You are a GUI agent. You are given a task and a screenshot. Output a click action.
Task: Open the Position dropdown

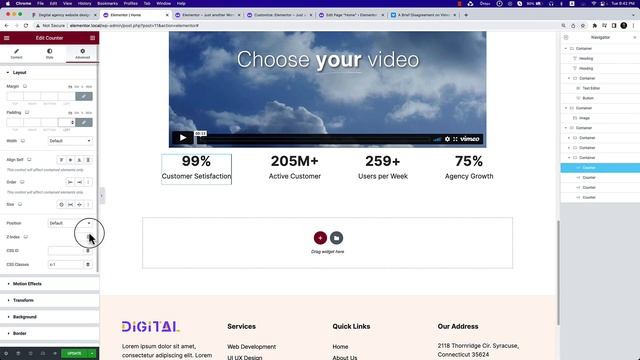70,223
